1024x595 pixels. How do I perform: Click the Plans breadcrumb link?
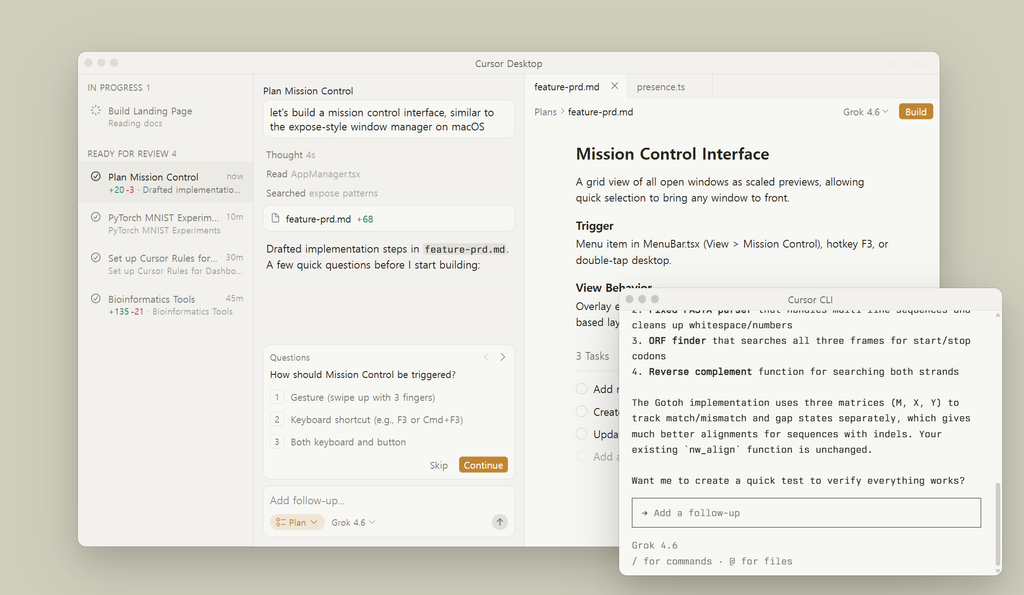tap(545, 112)
